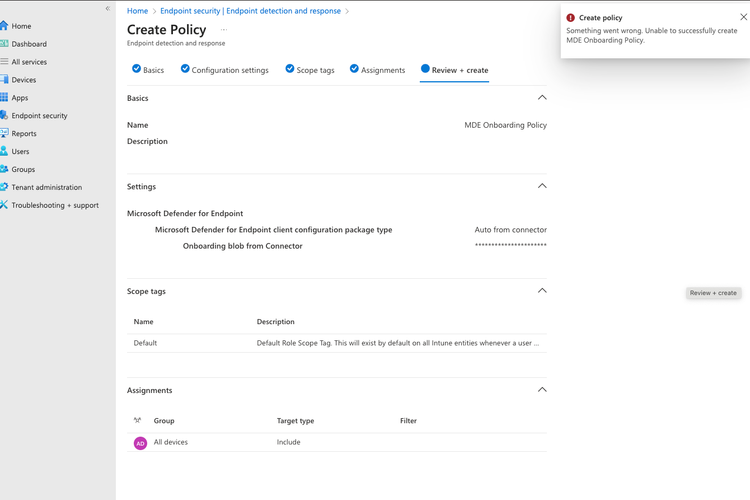Click the Review + create tooltip button

pyautogui.click(x=713, y=293)
